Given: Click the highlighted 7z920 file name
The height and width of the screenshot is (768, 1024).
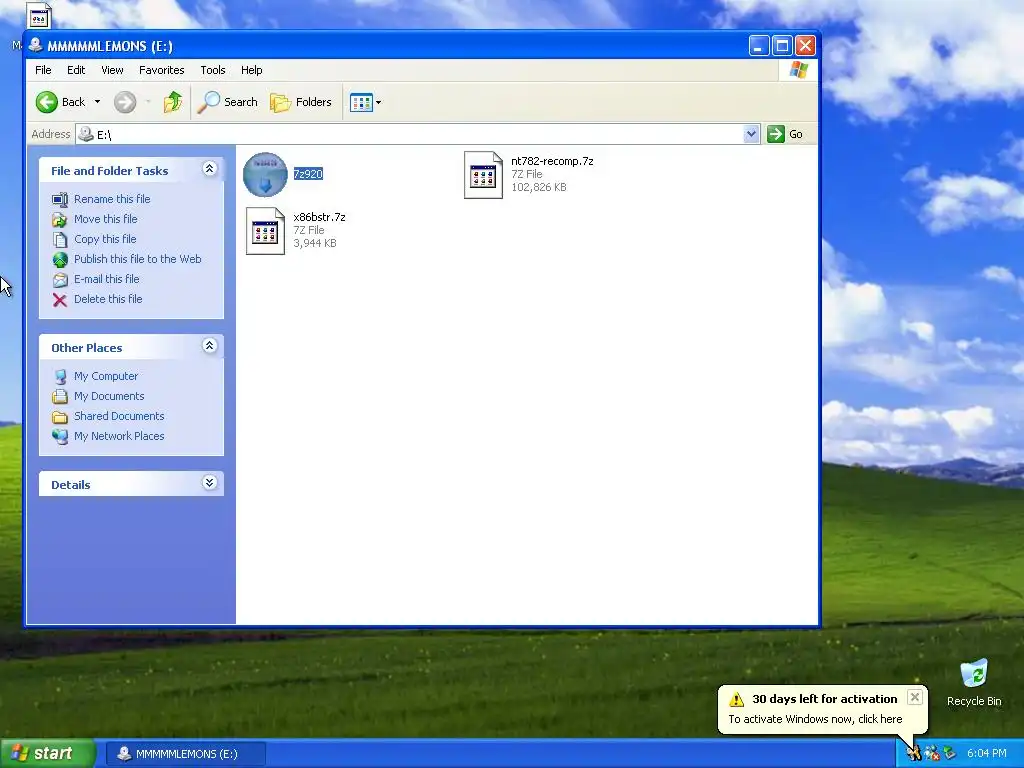Looking at the screenshot, I should (308, 174).
